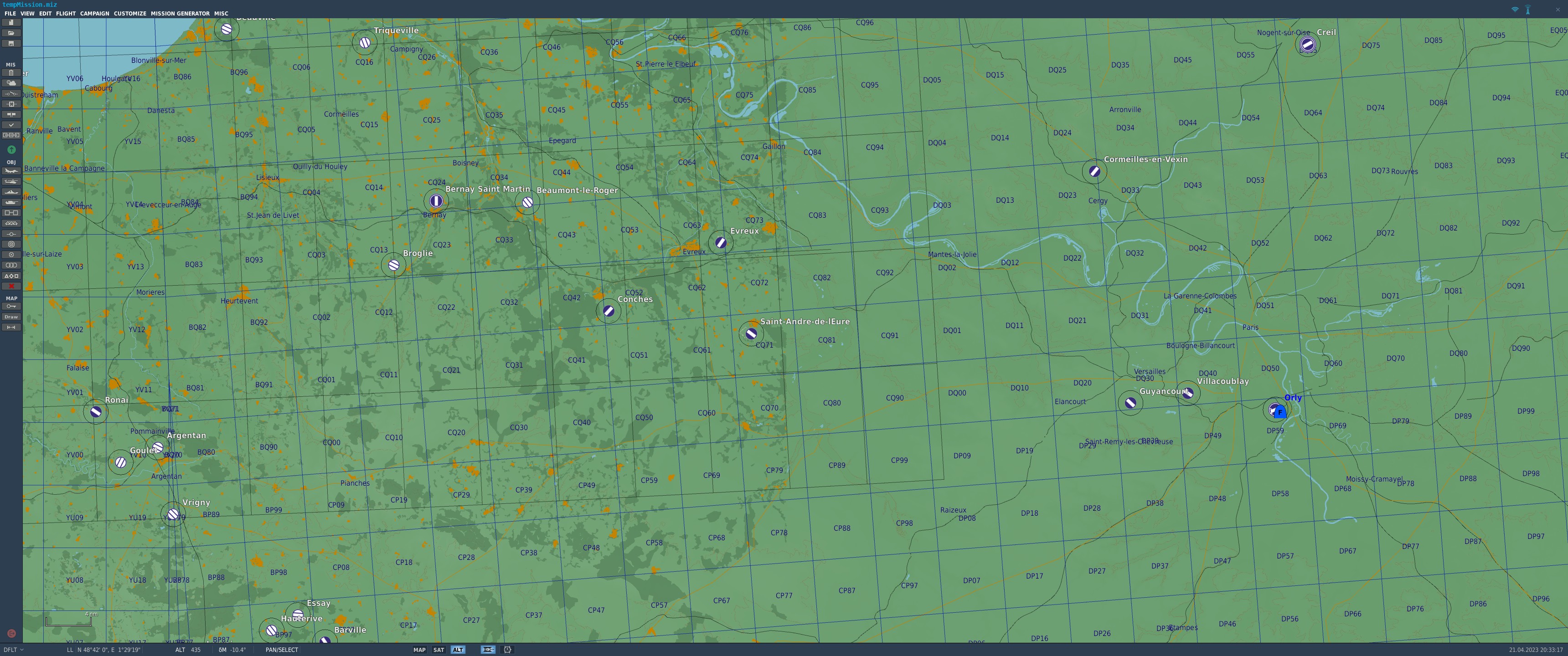Click the red X delete tool
This screenshot has width=1568, height=656.
pos(11,286)
